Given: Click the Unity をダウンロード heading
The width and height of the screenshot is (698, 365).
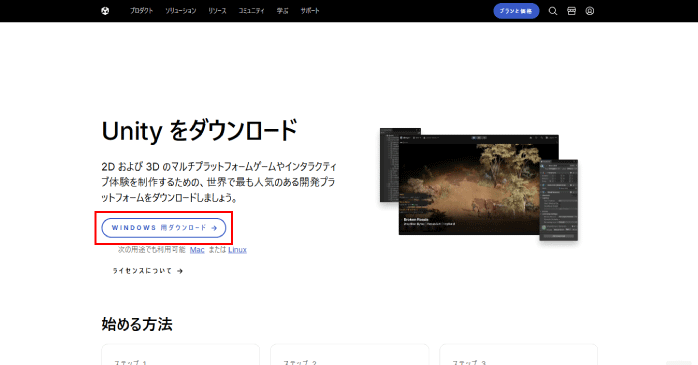Looking at the screenshot, I should tap(199, 131).
